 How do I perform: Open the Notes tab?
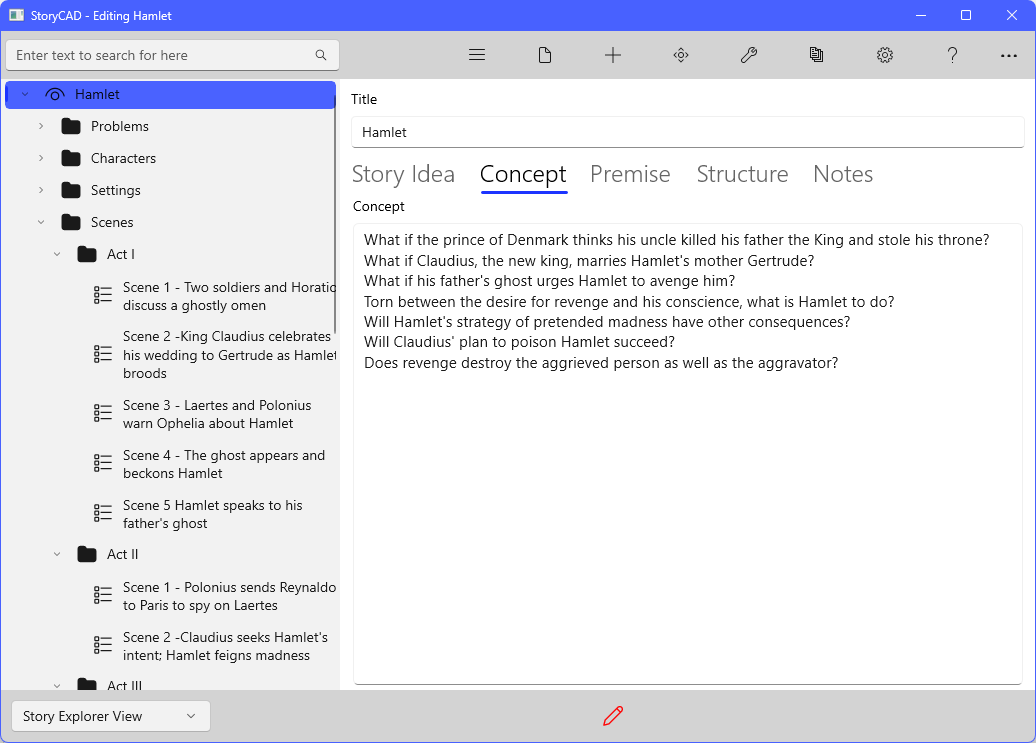click(843, 174)
